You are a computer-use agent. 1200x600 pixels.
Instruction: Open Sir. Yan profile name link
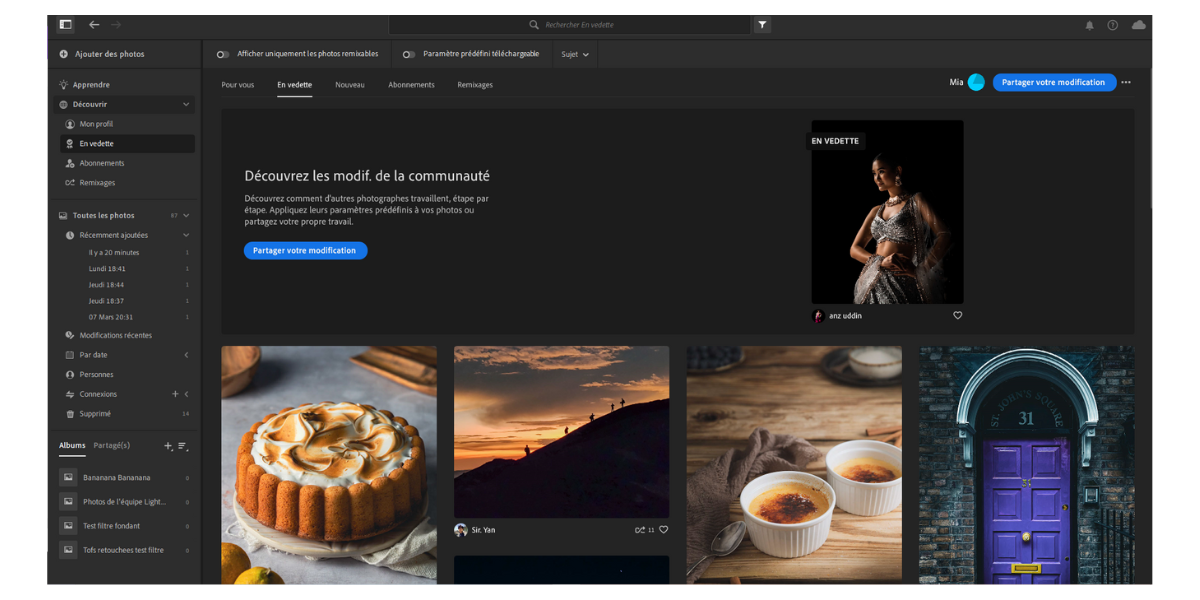pyautogui.click(x=483, y=530)
